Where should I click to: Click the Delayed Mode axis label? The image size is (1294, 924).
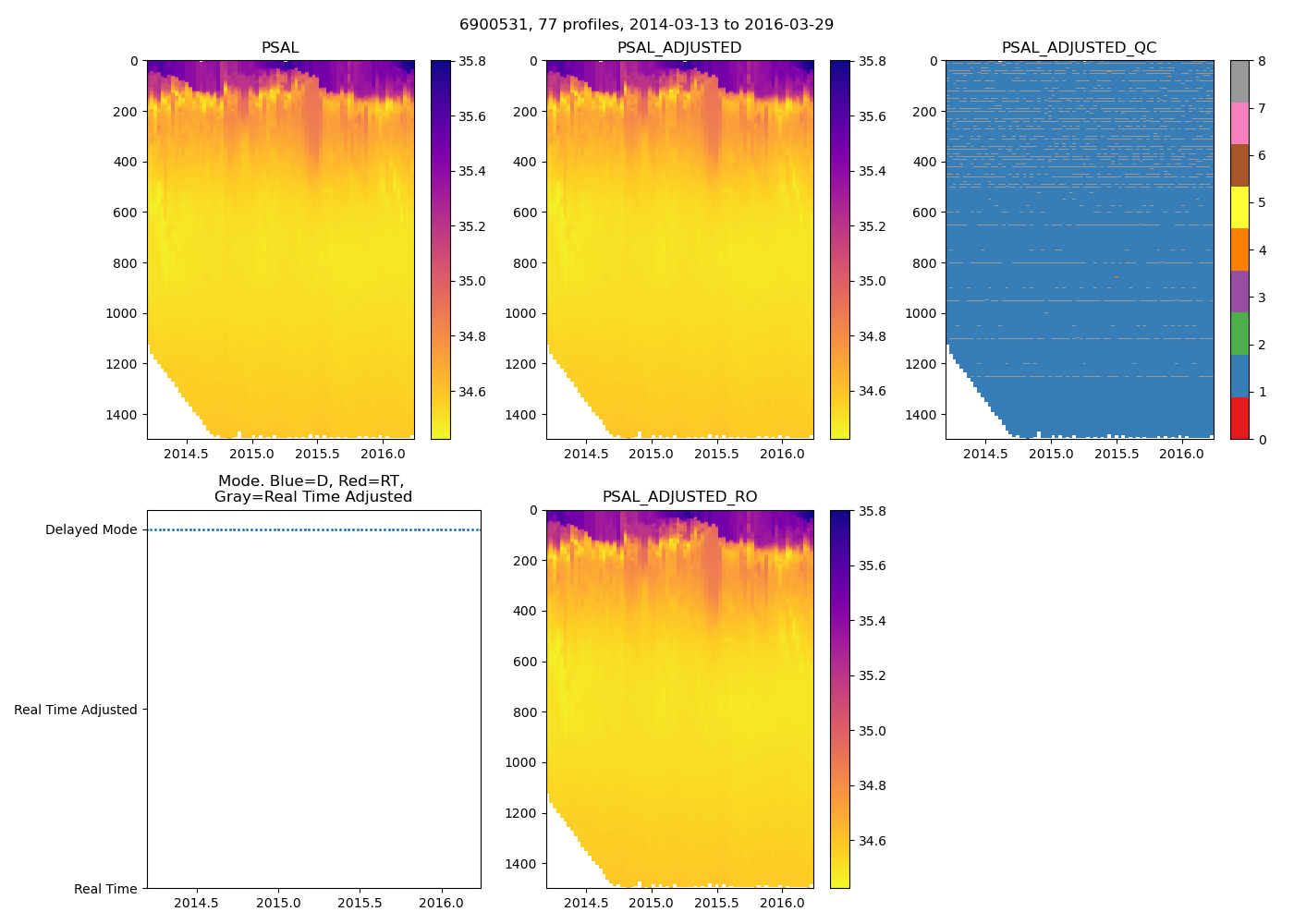tap(91, 530)
